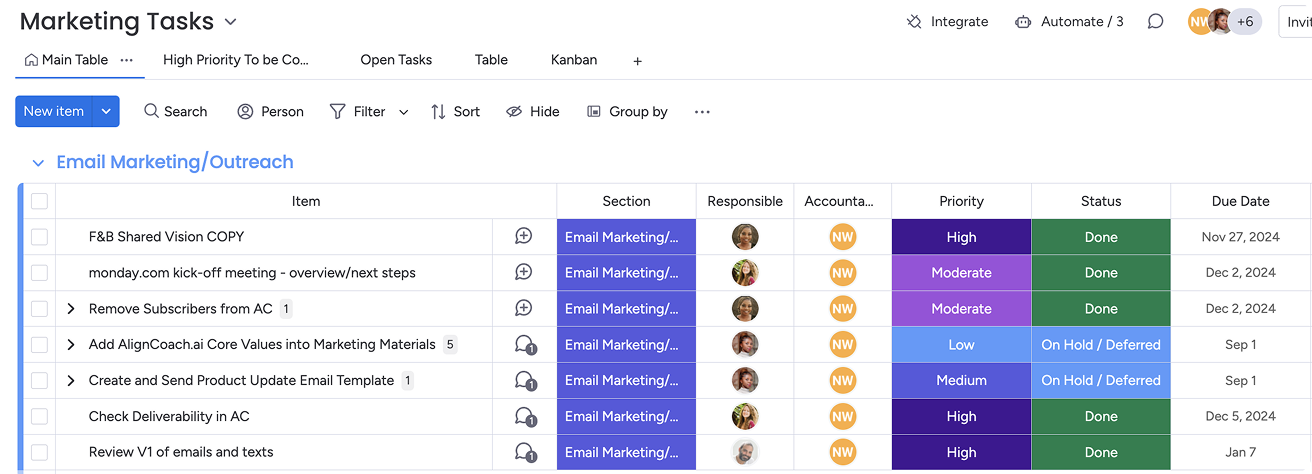Viewport: 1312px width, 474px height.
Task: Click the New item button
Action: pos(54,111)
